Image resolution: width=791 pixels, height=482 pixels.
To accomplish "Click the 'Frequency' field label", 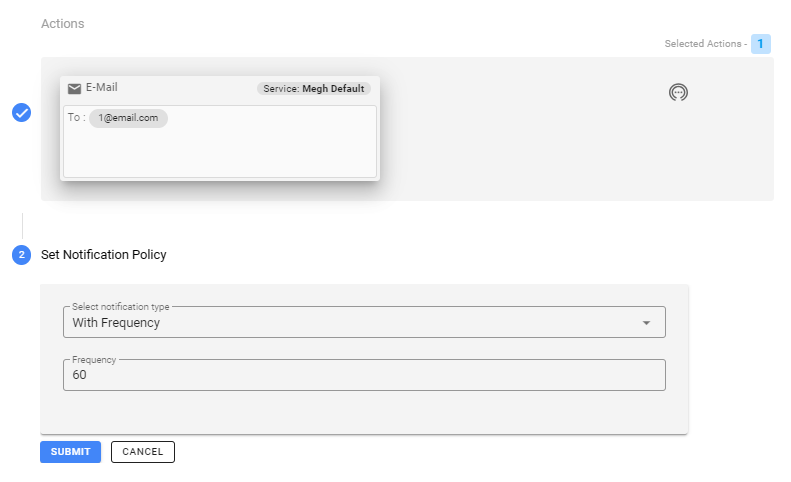I will 95,359.
